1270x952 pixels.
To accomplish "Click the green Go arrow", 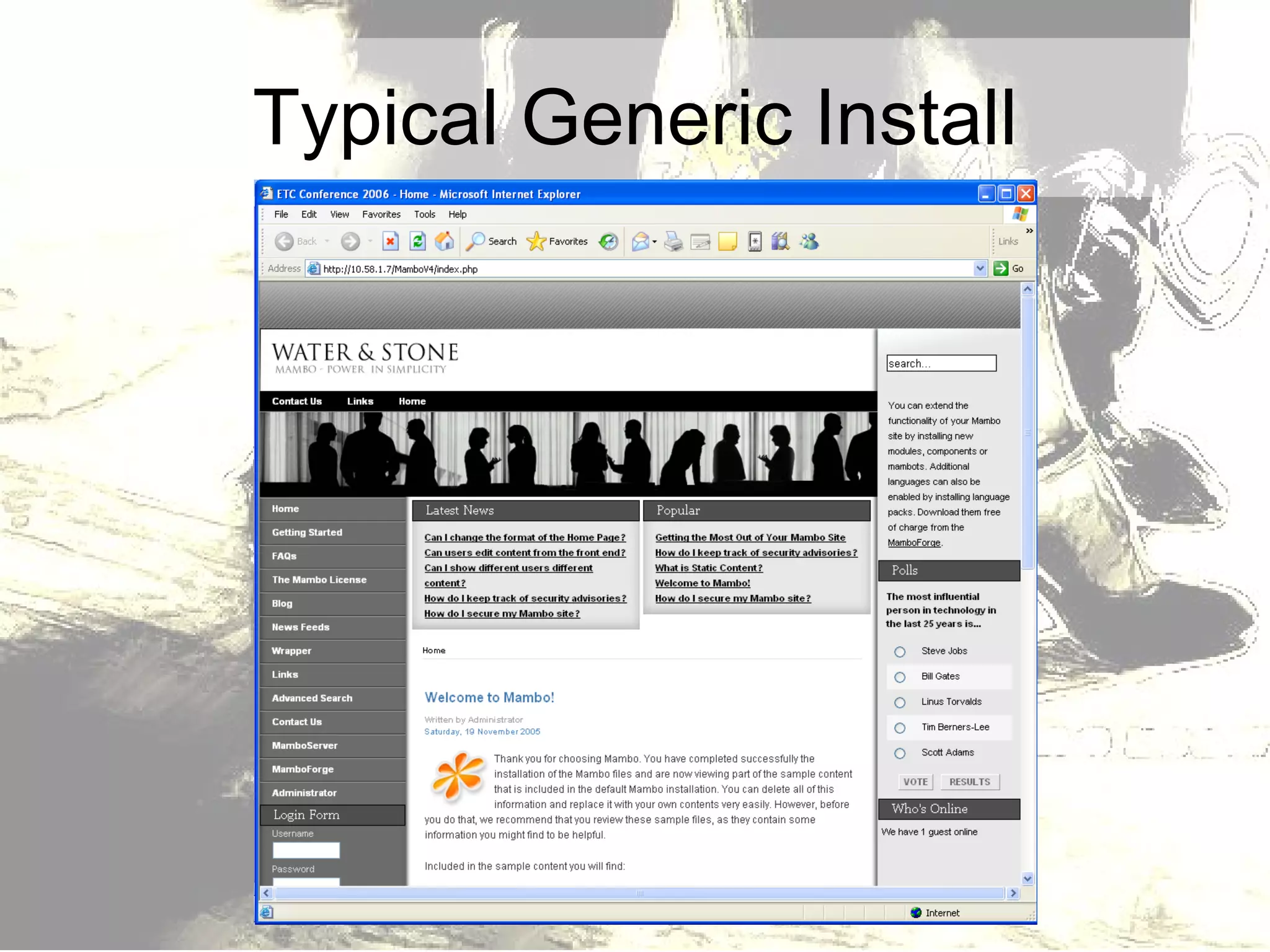I will [1000, 268].
